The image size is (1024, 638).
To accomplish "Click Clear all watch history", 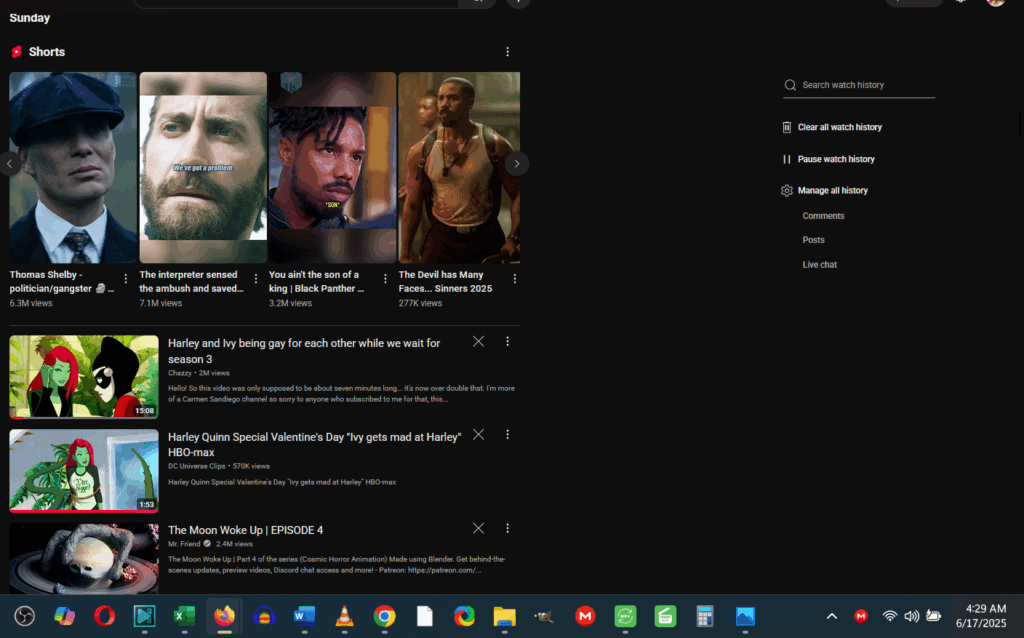I will (x=840, y=127).
